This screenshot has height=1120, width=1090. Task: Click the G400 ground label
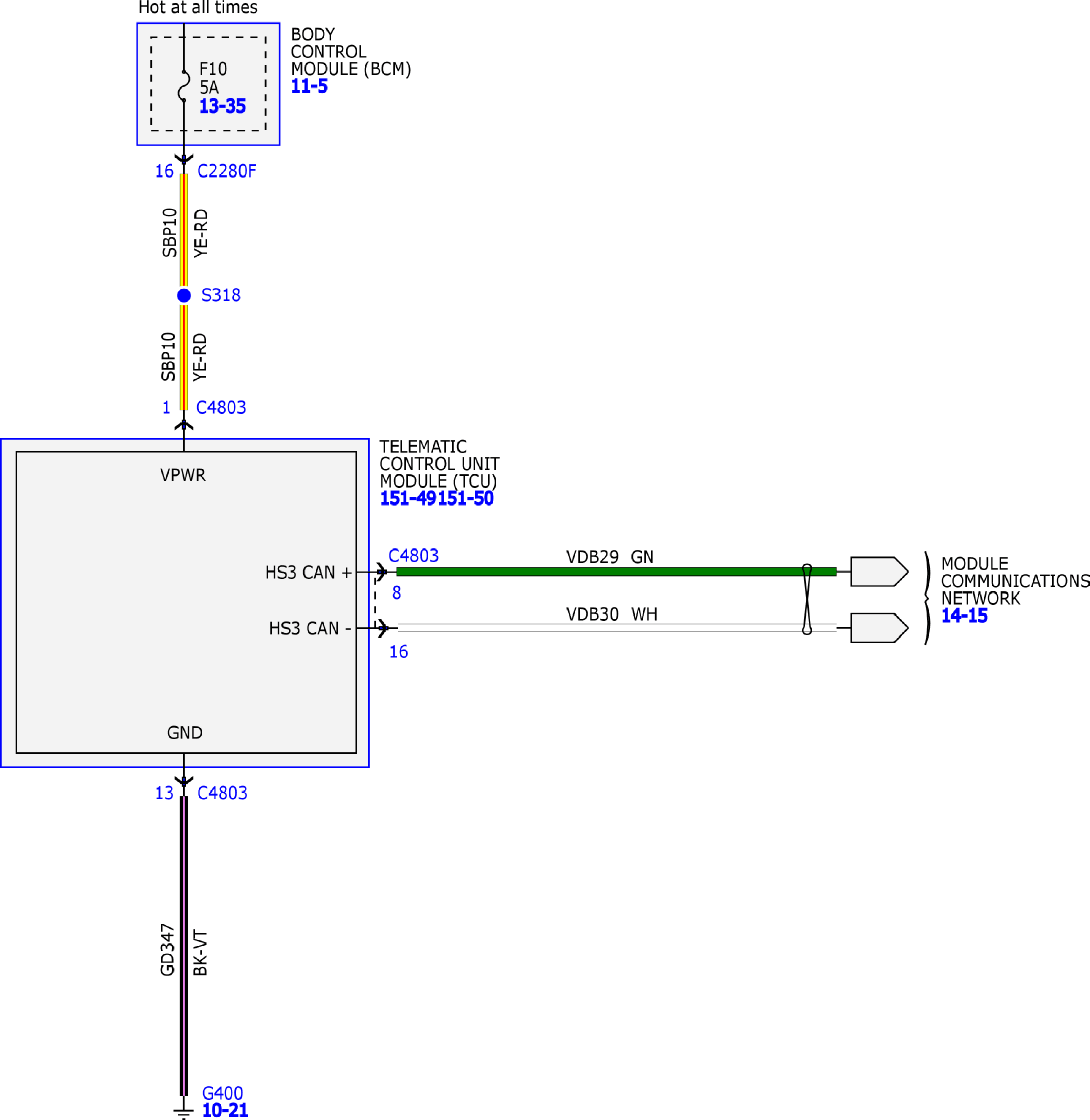[223, 1093]
